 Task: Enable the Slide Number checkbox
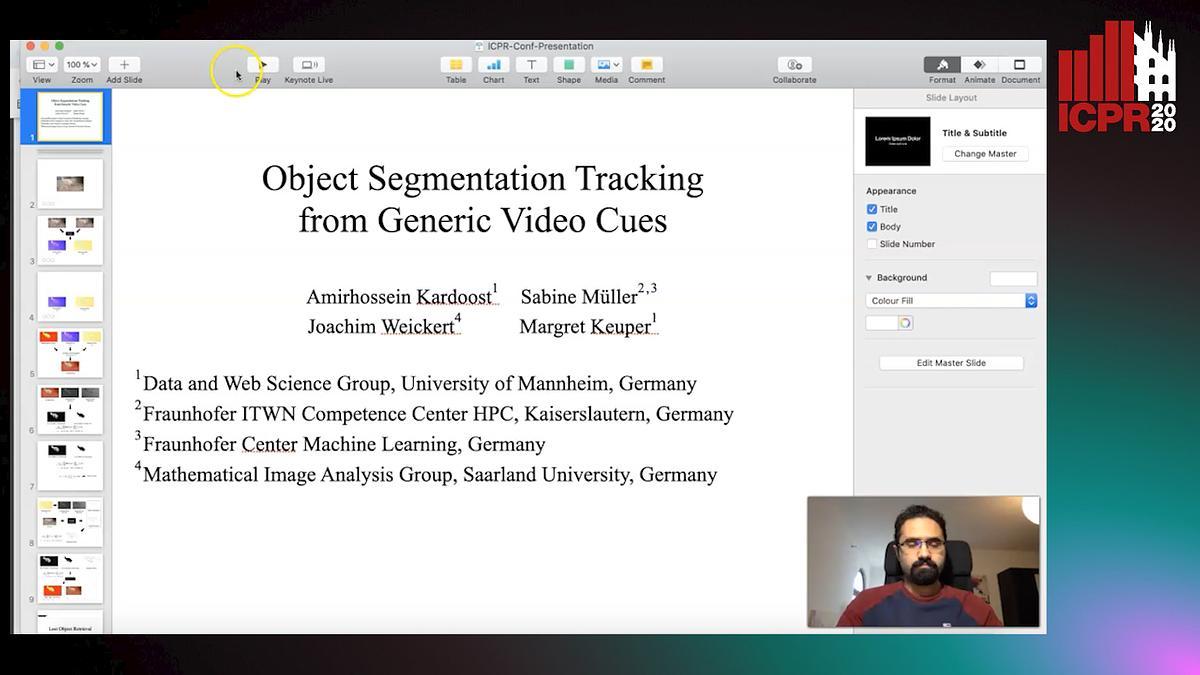pyautogui.click(x=872, y=244)
